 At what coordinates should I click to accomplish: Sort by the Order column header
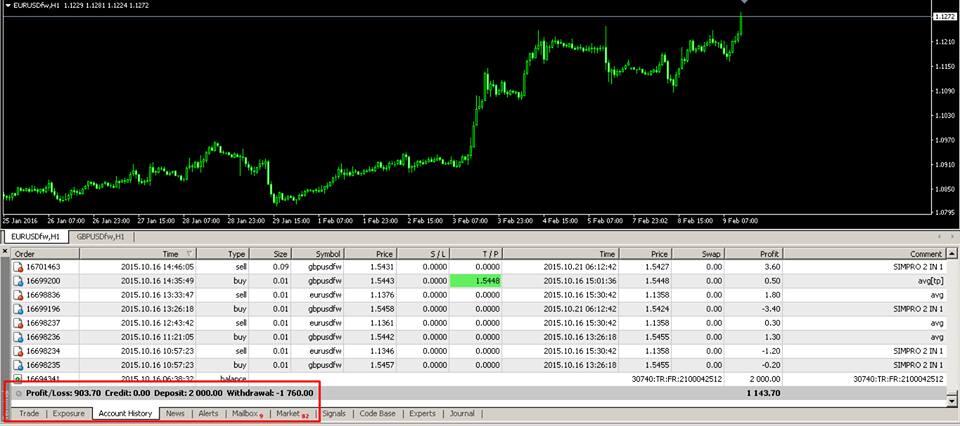46,253
